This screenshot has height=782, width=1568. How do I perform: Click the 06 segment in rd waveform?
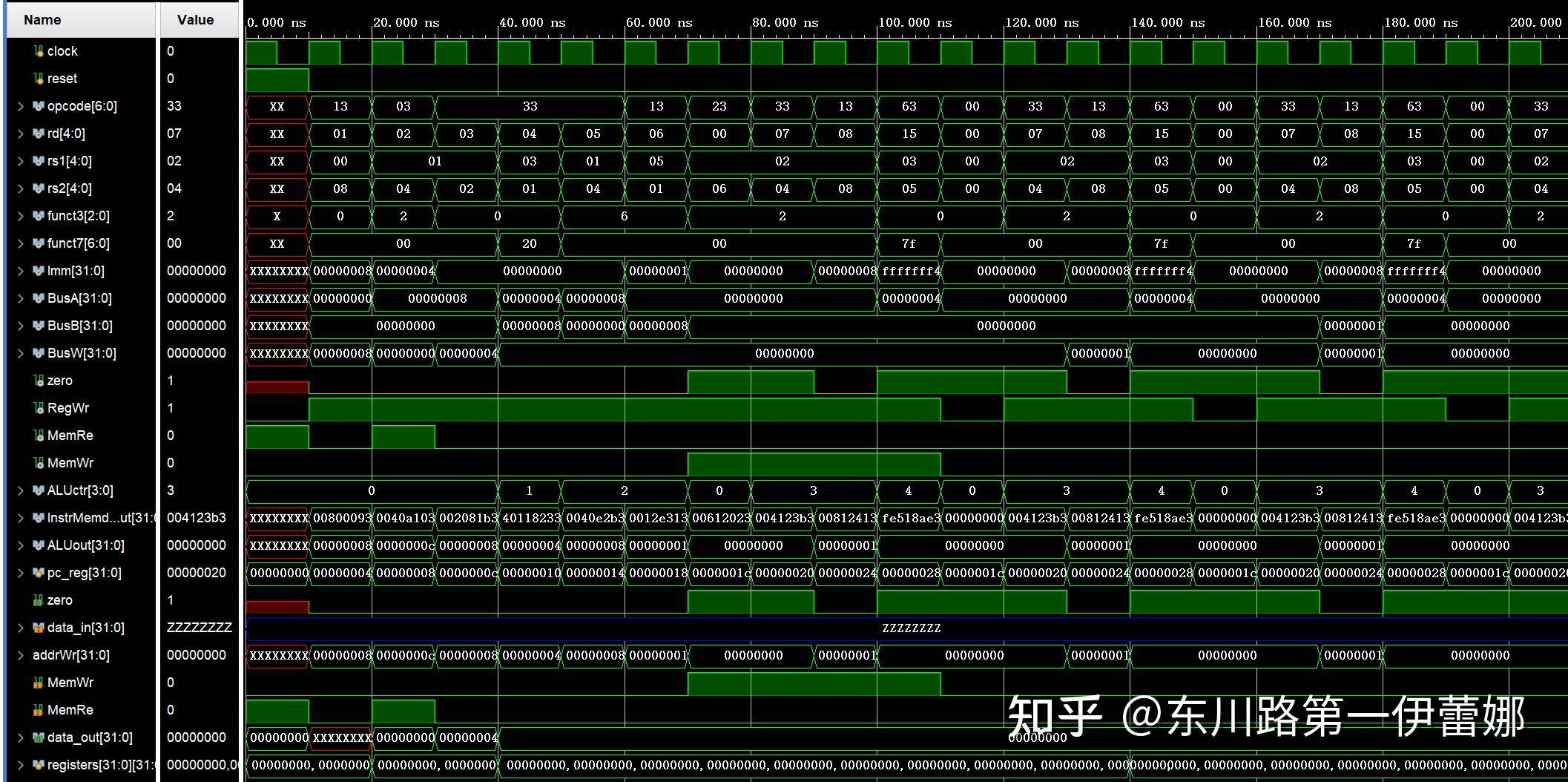tap(656, 134)
